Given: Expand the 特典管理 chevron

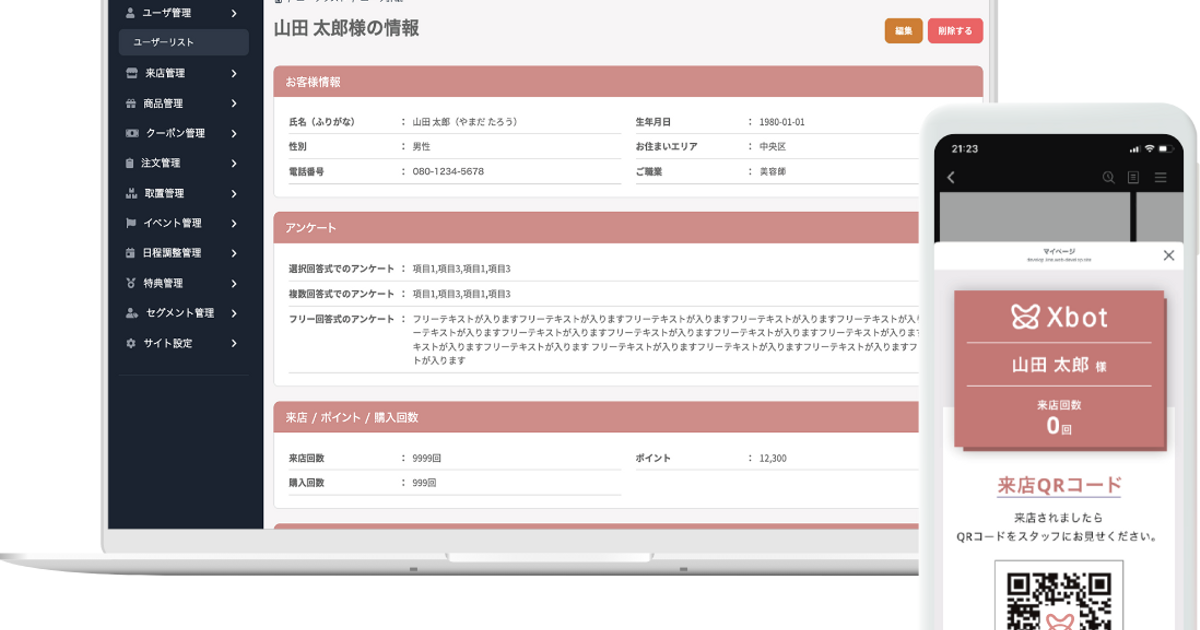Looking at the screenshot, I should click(233, 283).
